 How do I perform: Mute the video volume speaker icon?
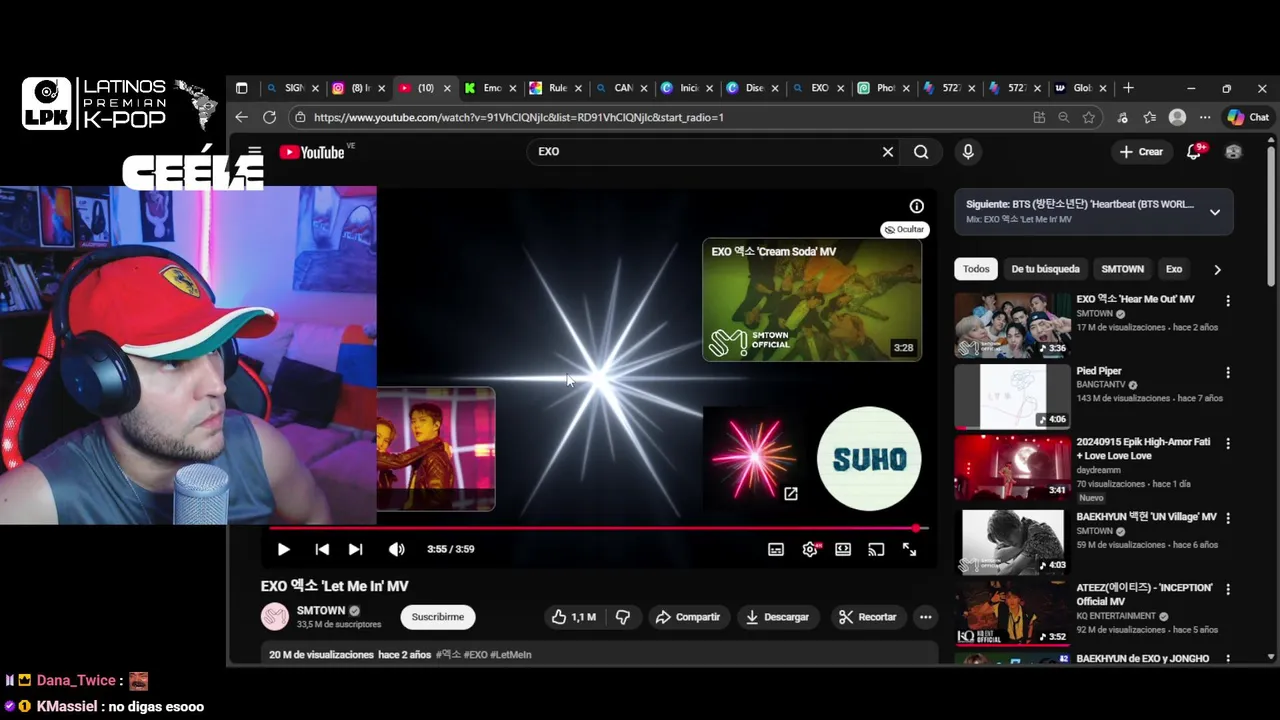(397, 549)
